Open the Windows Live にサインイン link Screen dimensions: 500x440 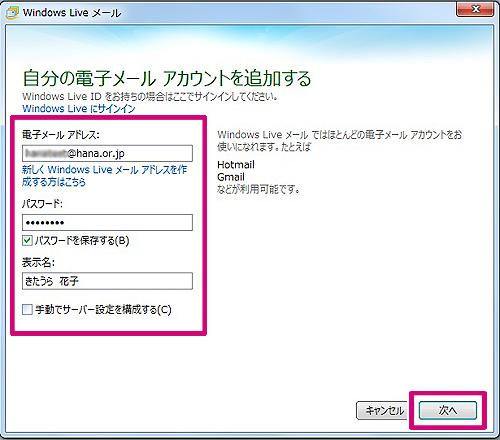tap(79, 109)
